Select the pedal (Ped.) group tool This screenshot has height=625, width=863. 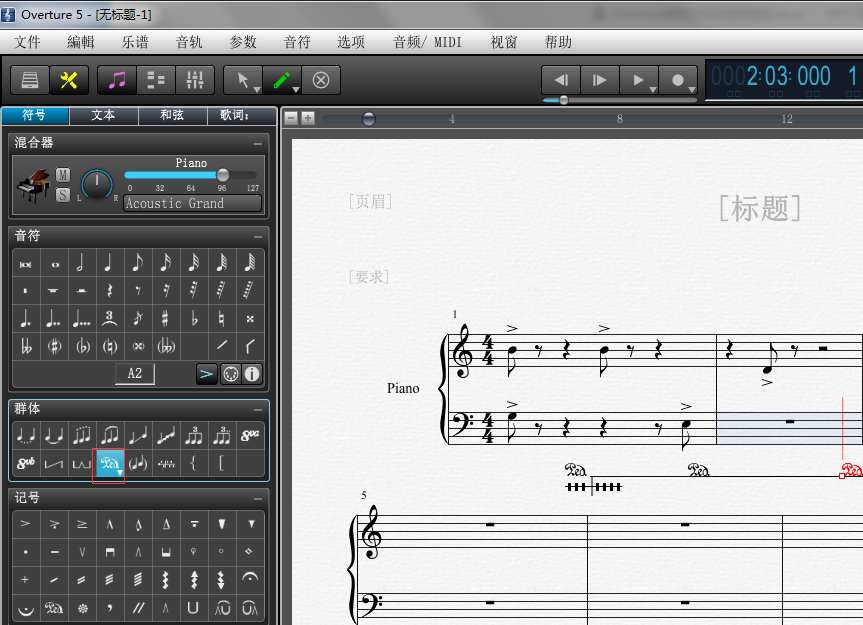click(108, 463)
